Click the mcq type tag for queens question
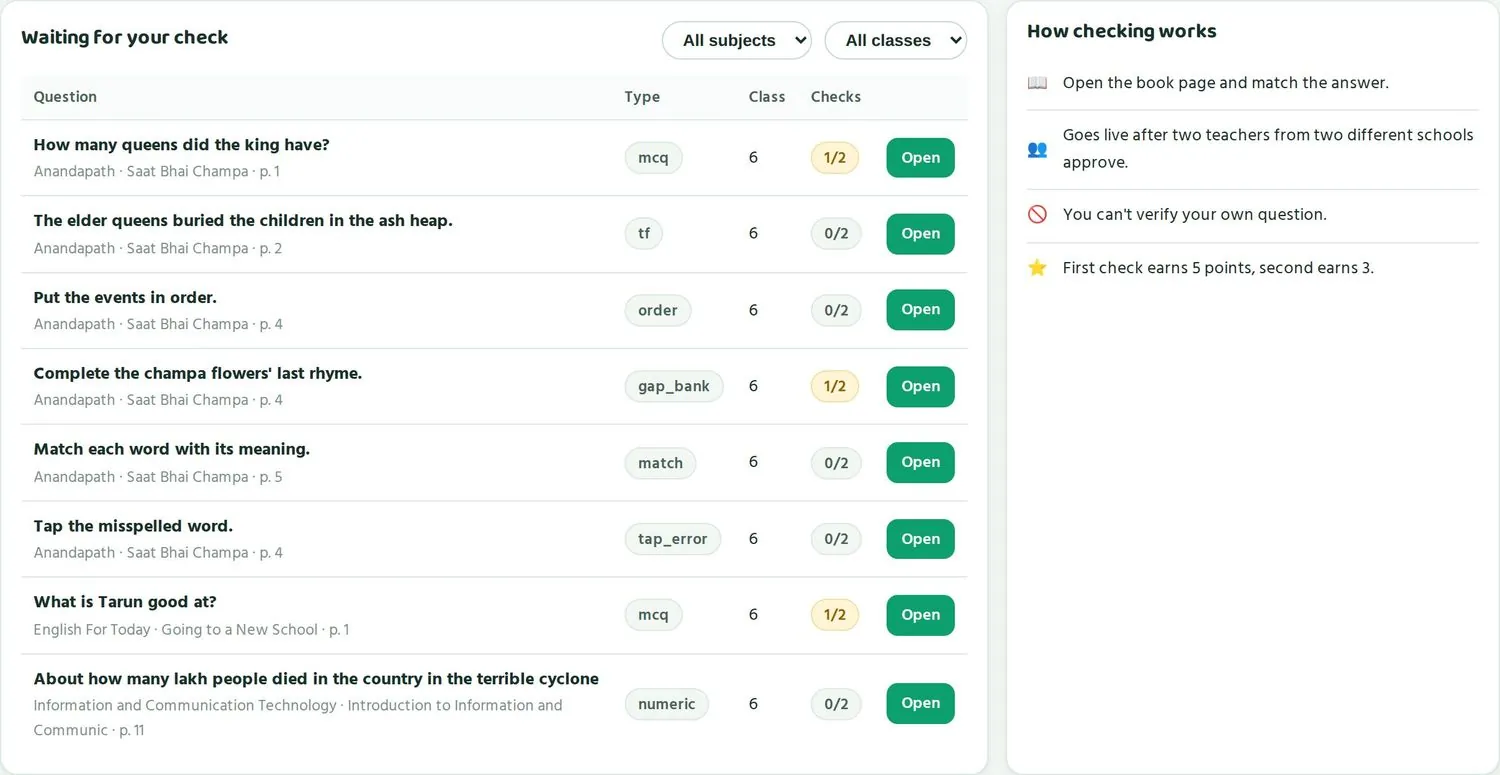 pos(653,158)
